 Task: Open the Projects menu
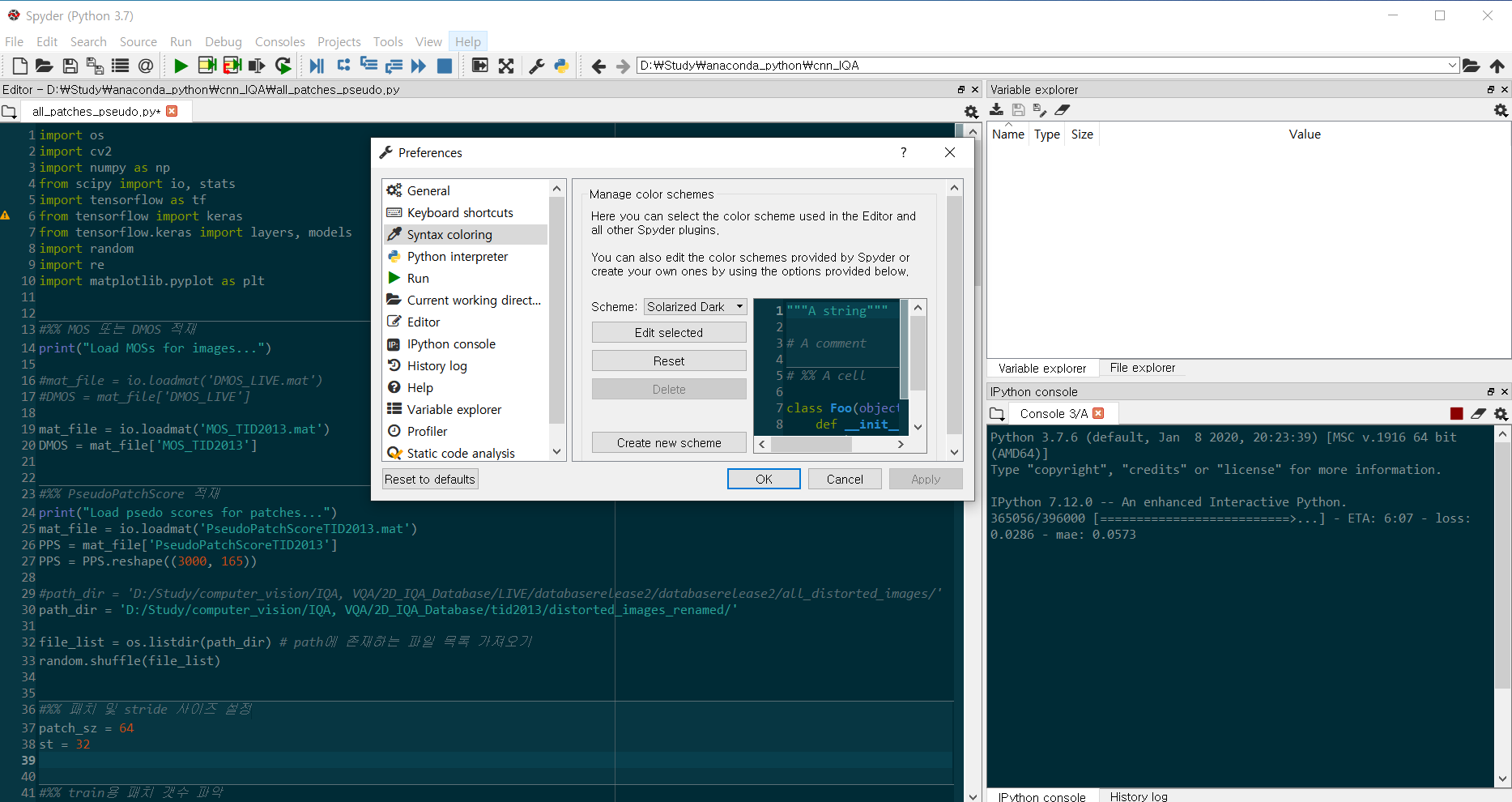(x=339, y=42)
